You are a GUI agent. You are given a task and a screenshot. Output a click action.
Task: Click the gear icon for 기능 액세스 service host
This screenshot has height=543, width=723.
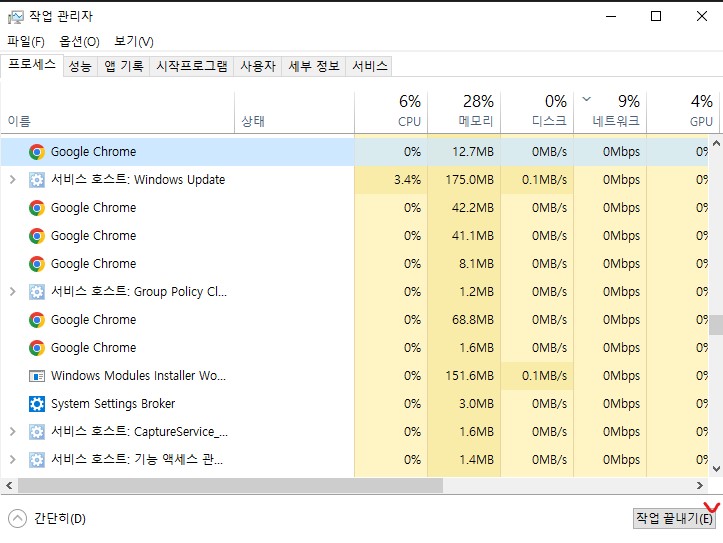[x=36, y=460]
